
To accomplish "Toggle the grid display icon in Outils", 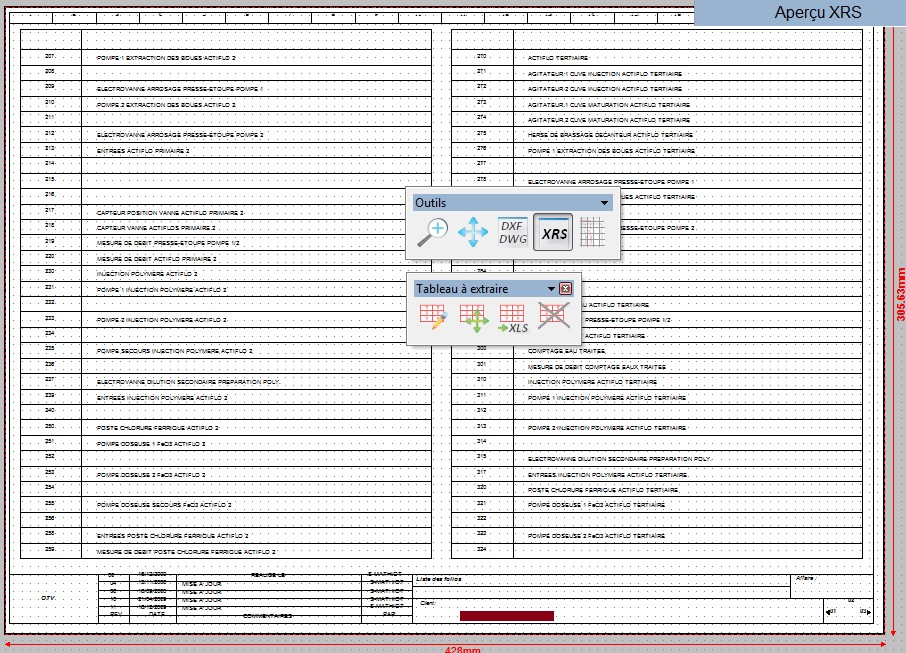I will [593, 233].
